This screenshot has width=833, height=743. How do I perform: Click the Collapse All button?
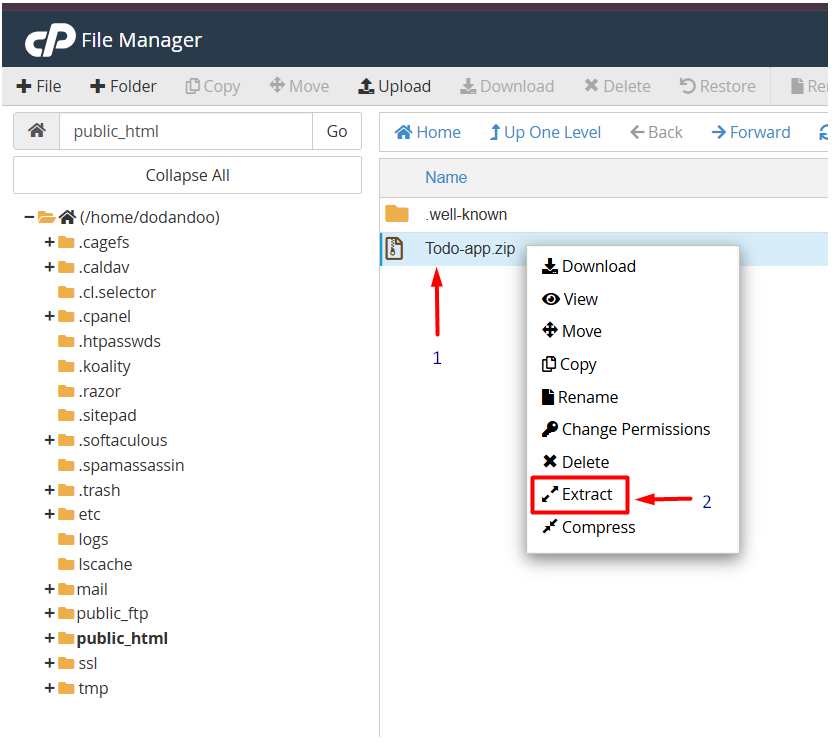[x=187, y=175]
